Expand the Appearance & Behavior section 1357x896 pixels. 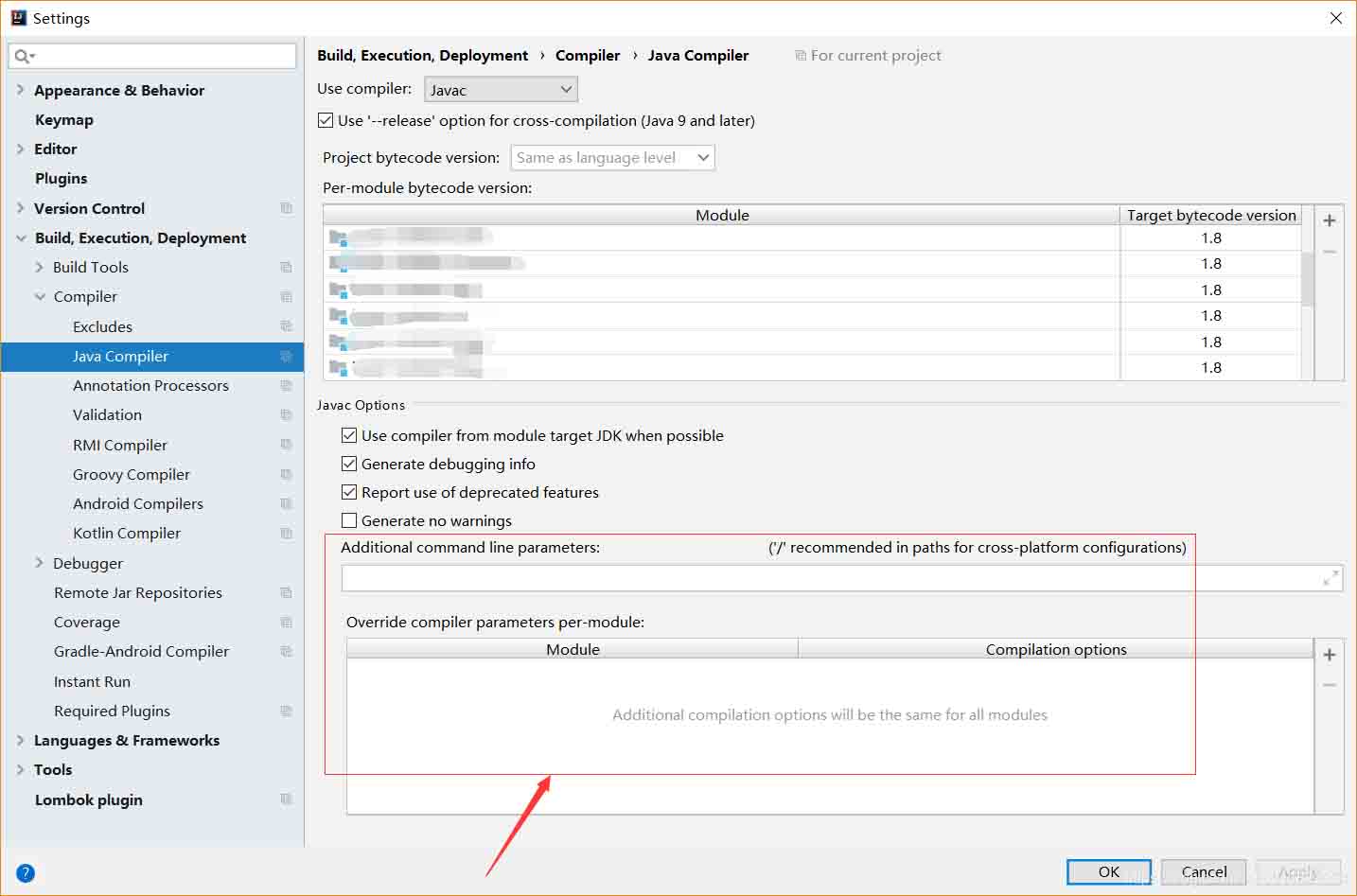pos(20,90)
